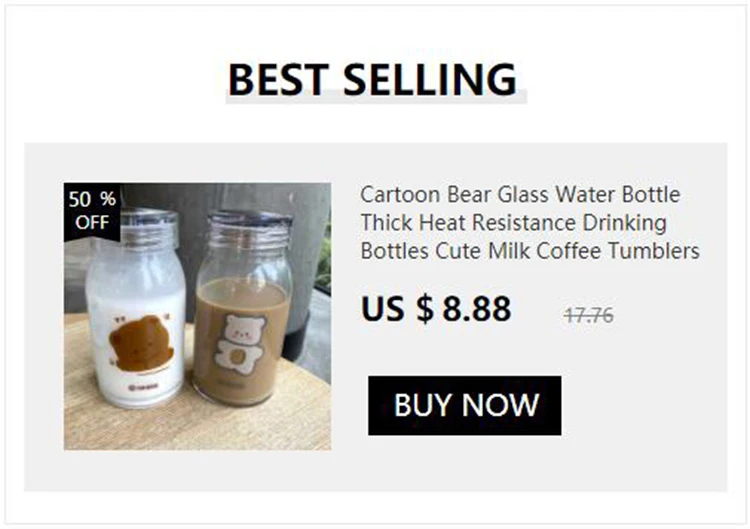
Task: Open the Cartoon Bear Glass Water Bottle title
Action: (520, 194)
